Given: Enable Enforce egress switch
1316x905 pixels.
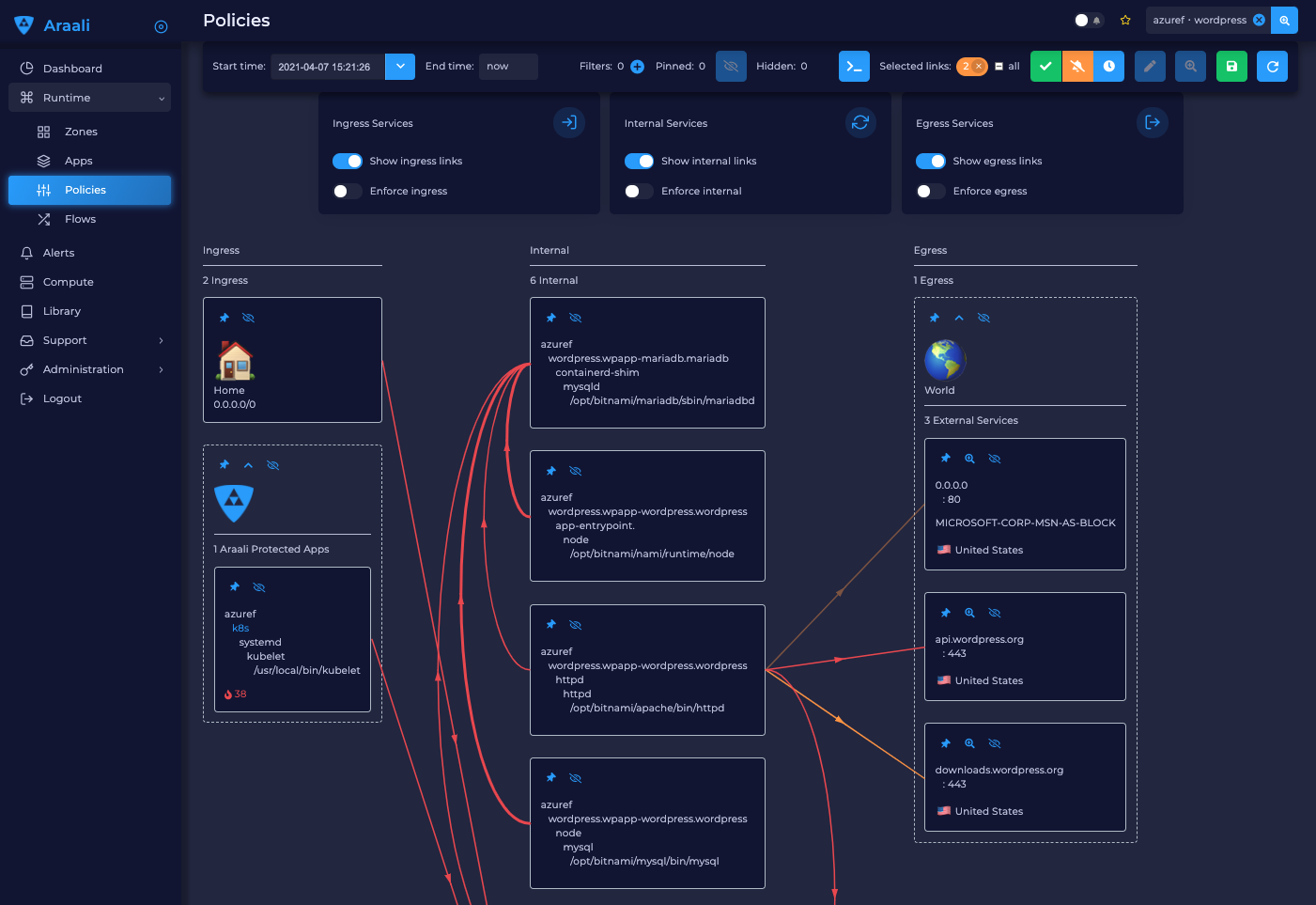Looking at the screenshot, I should click(931, 191).
